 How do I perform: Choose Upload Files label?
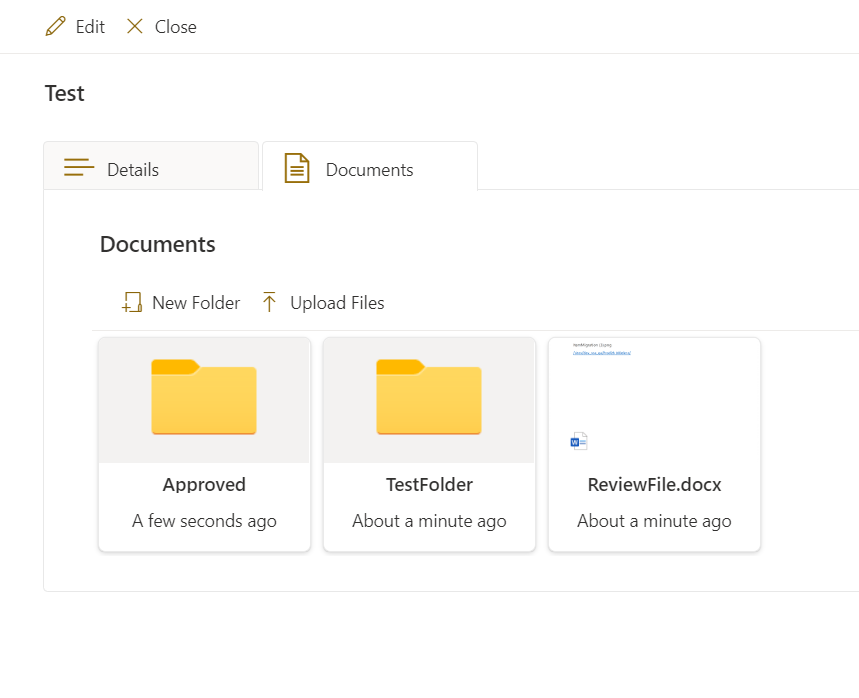[337, 303]
